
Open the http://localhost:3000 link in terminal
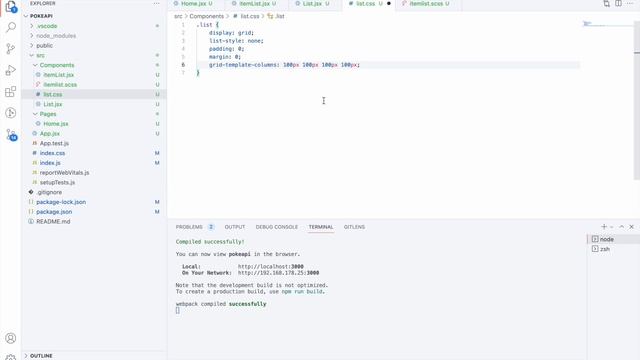tap(271, 267)
